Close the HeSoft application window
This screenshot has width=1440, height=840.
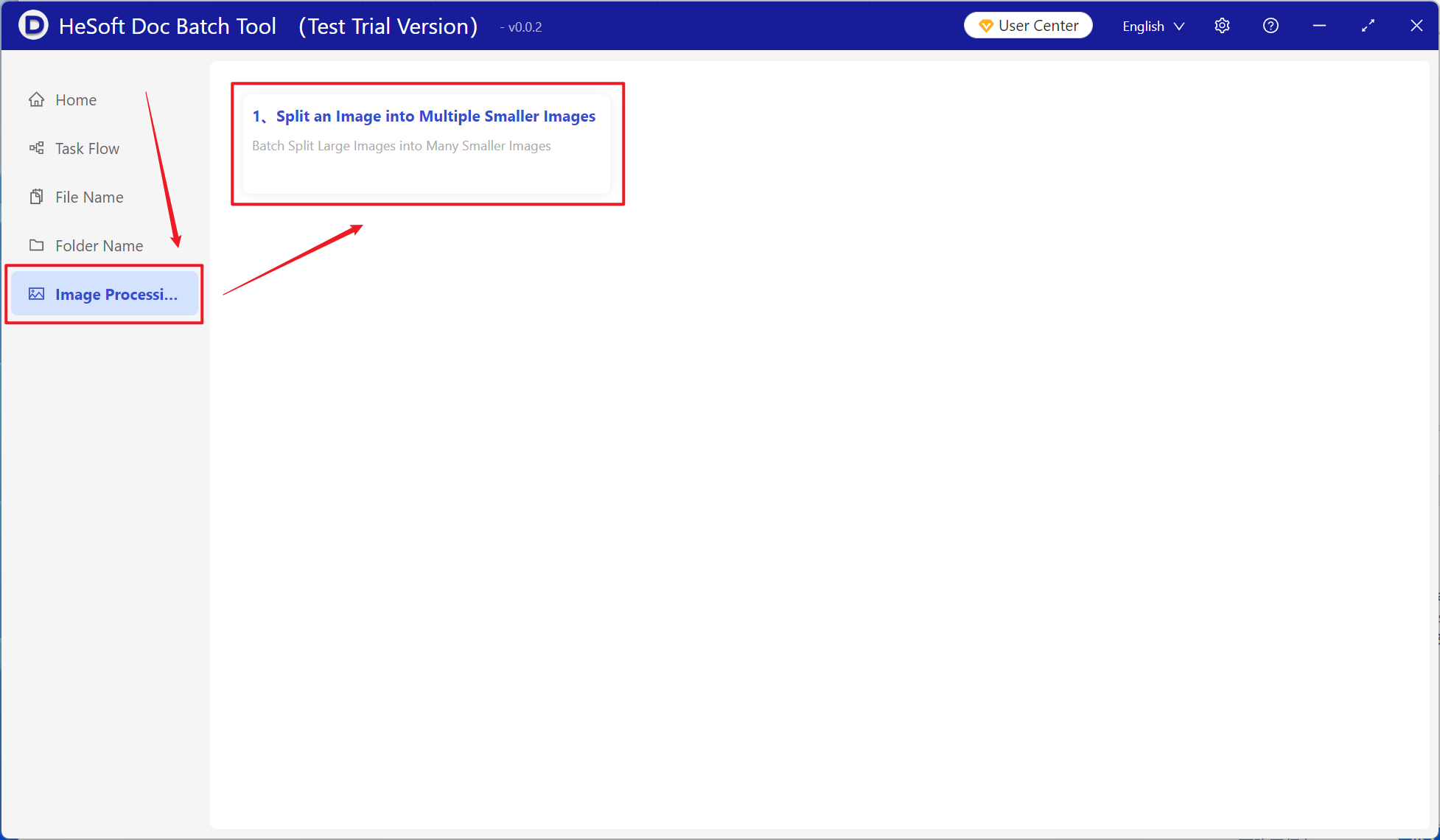[x=1416, y=26]
